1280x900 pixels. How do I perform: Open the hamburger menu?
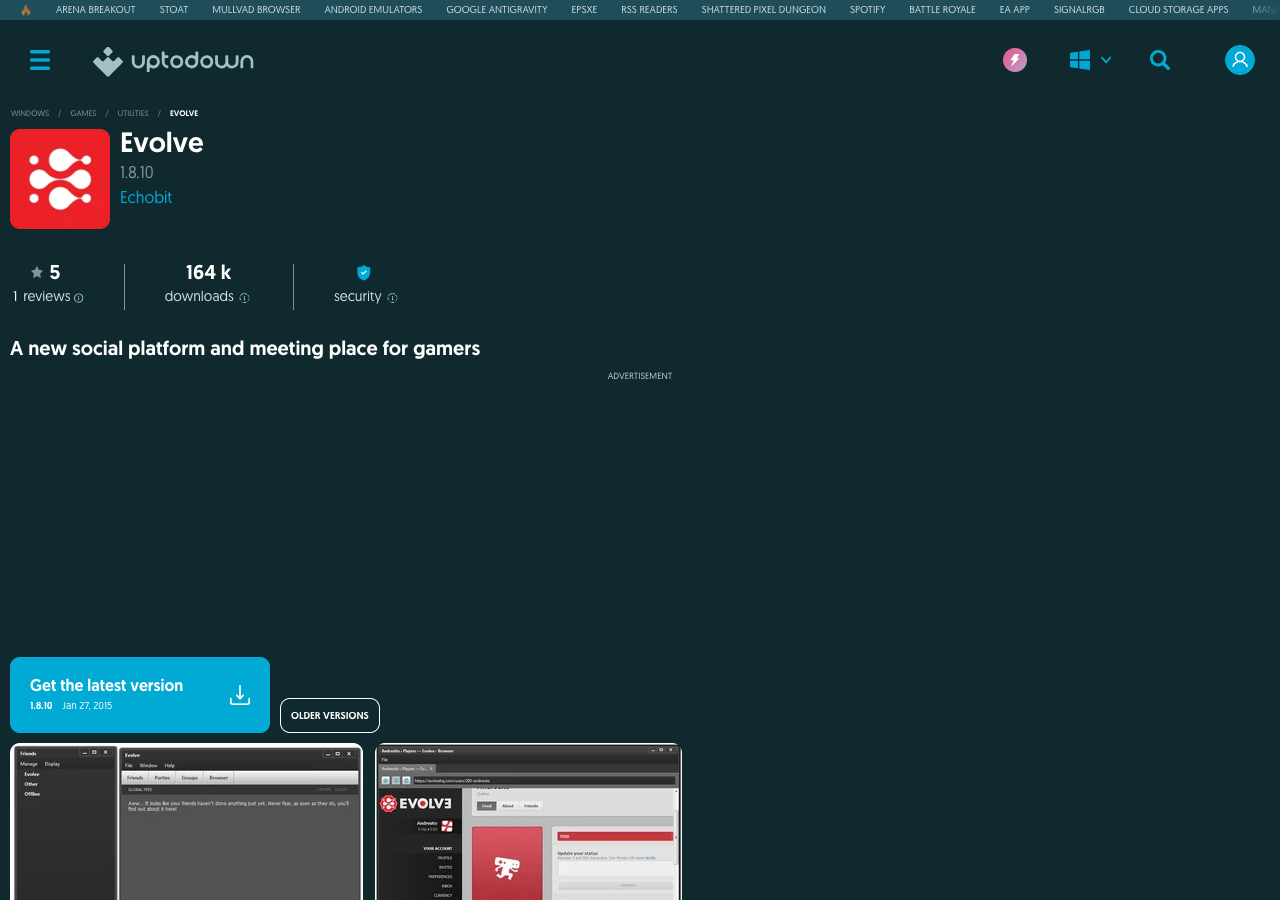pos(40,60)
